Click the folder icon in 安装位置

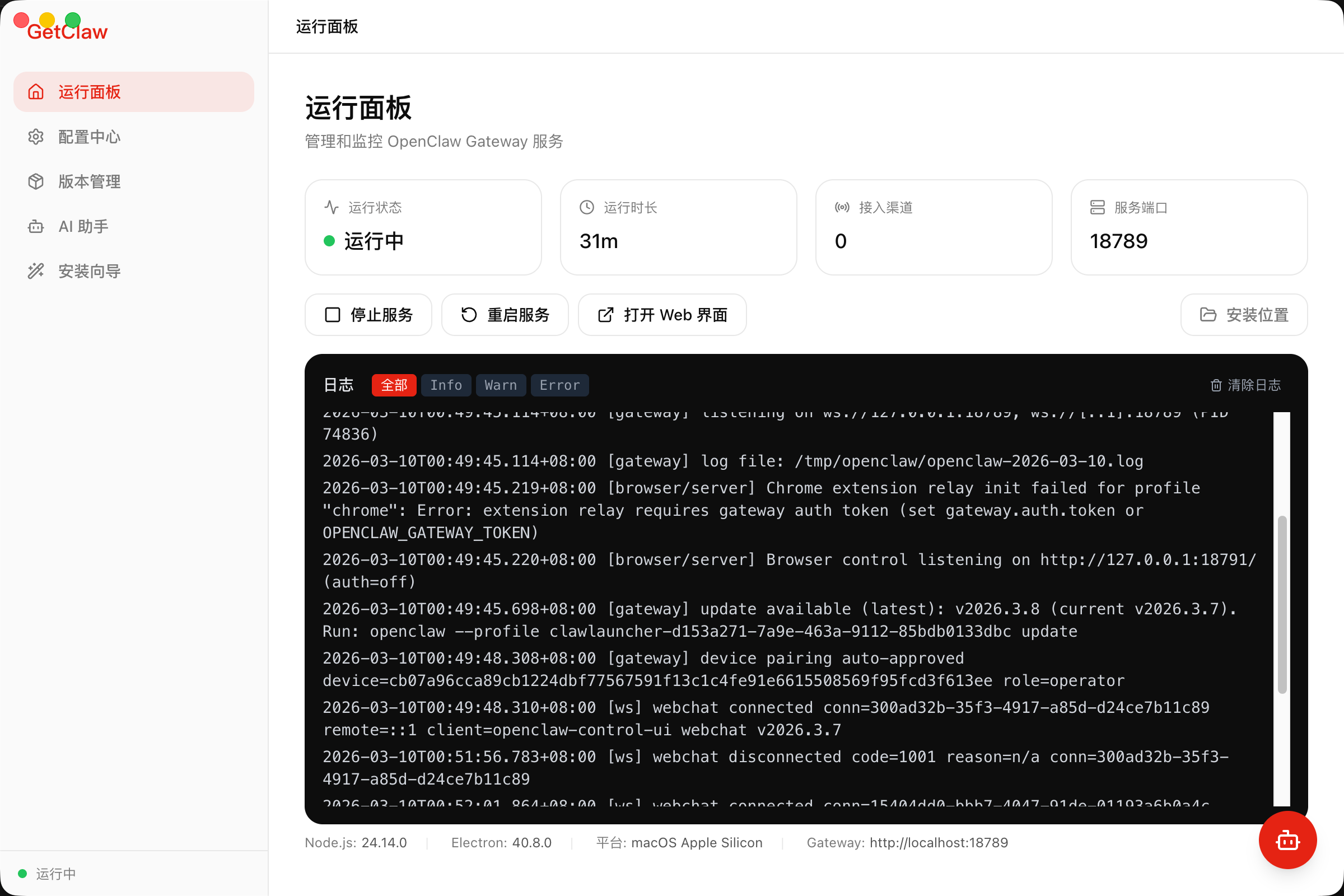[1207, 315]
